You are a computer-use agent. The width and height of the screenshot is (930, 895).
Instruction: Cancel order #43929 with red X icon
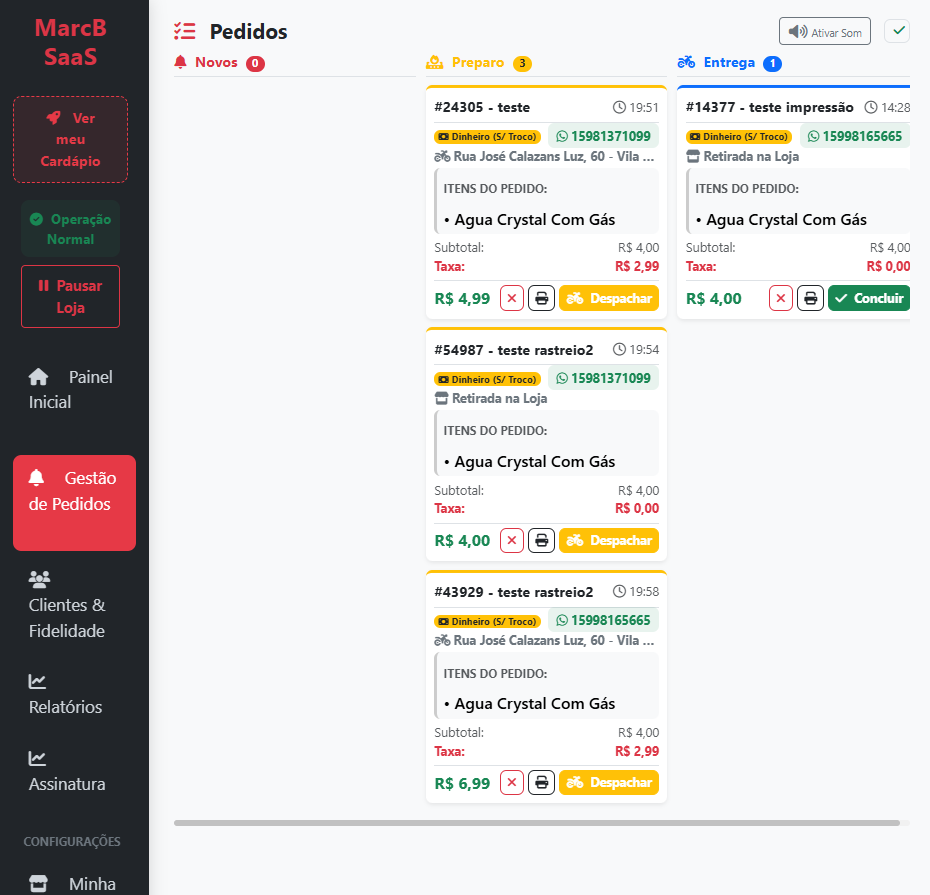[x=512, y=783]
